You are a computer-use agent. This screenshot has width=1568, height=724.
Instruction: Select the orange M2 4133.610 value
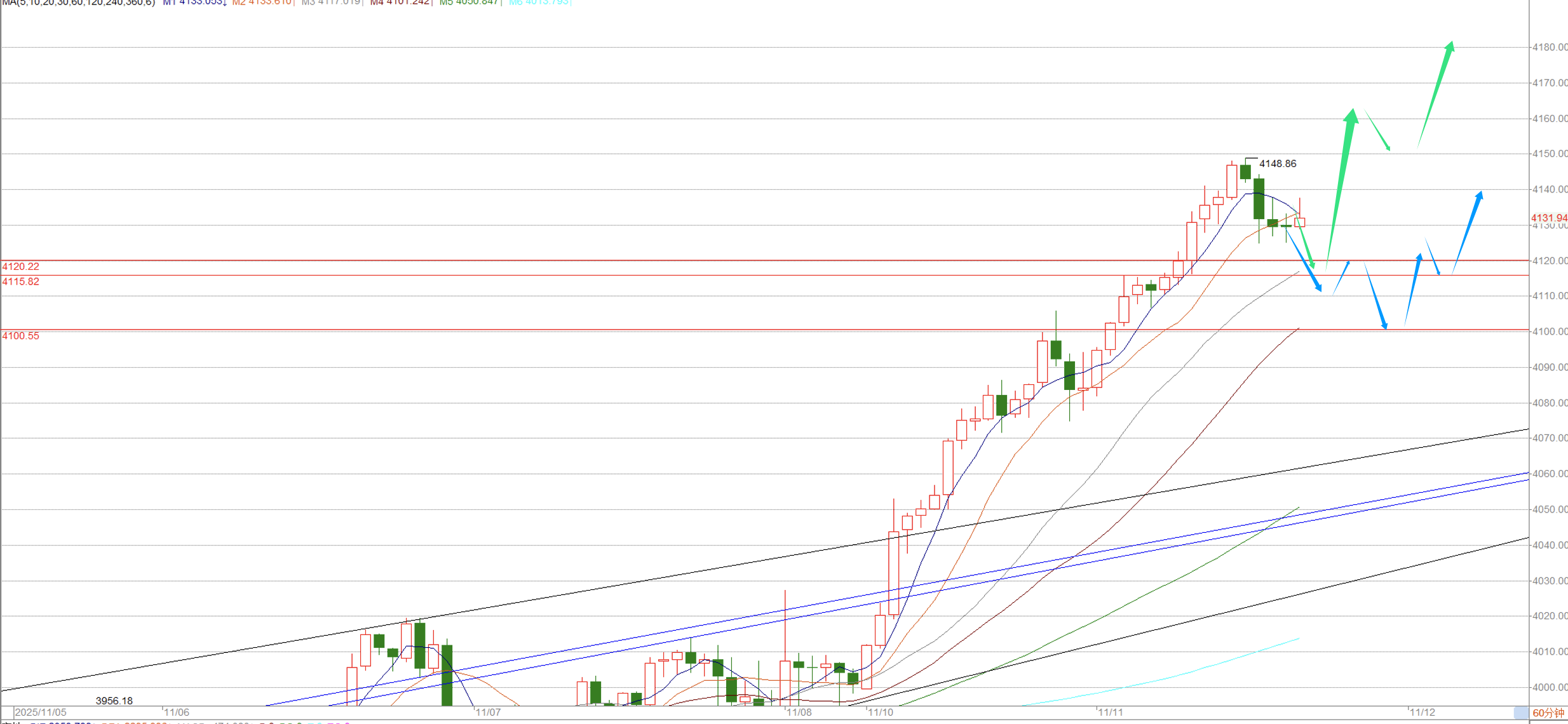(x=262, y=3)
